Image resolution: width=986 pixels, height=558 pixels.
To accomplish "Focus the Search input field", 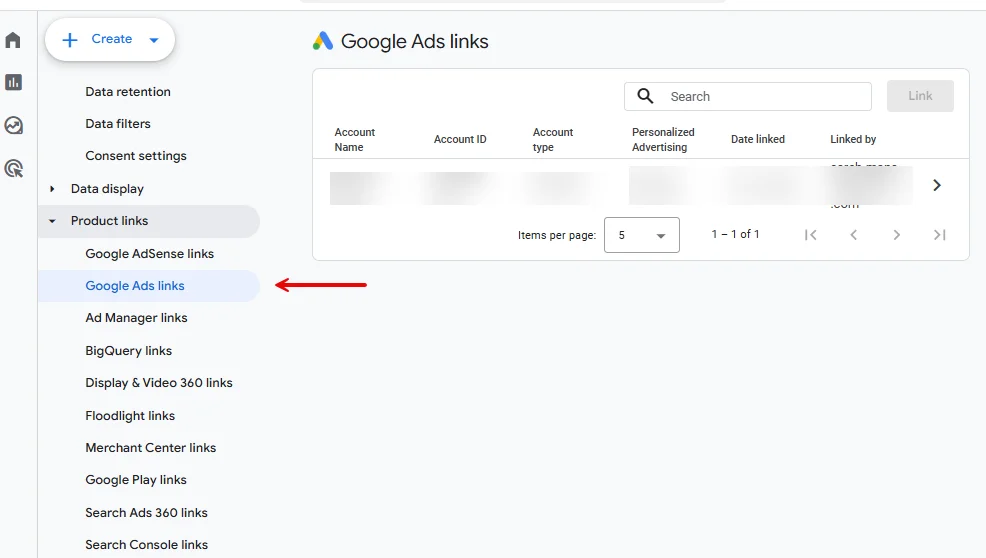I will tap(748, 96).
